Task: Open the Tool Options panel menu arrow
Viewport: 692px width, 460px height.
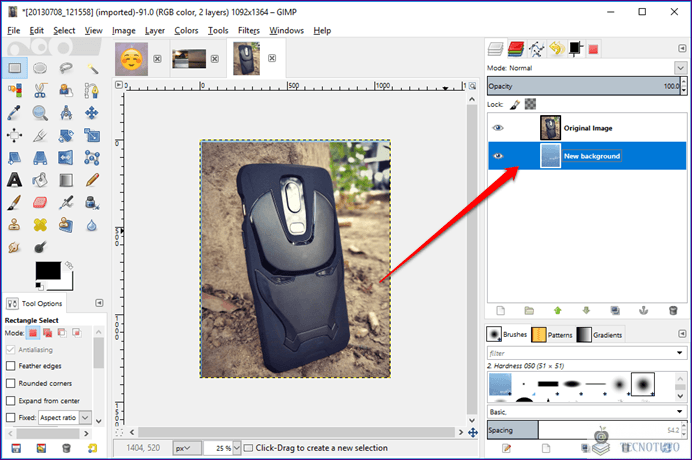Action: tap(99, 303)
